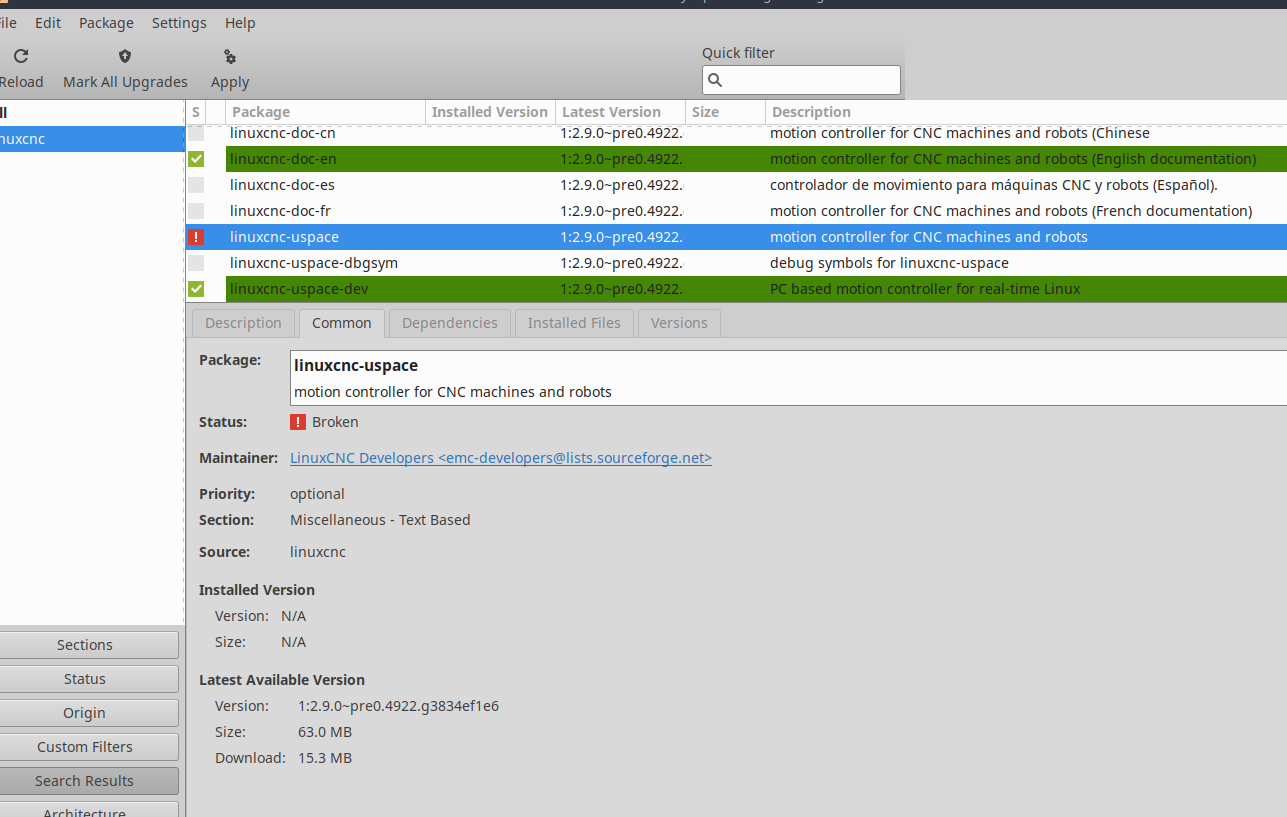Screen dimensions: 1287x817
Task: Click the 15.3 MB download value
Action: [325, 758]
